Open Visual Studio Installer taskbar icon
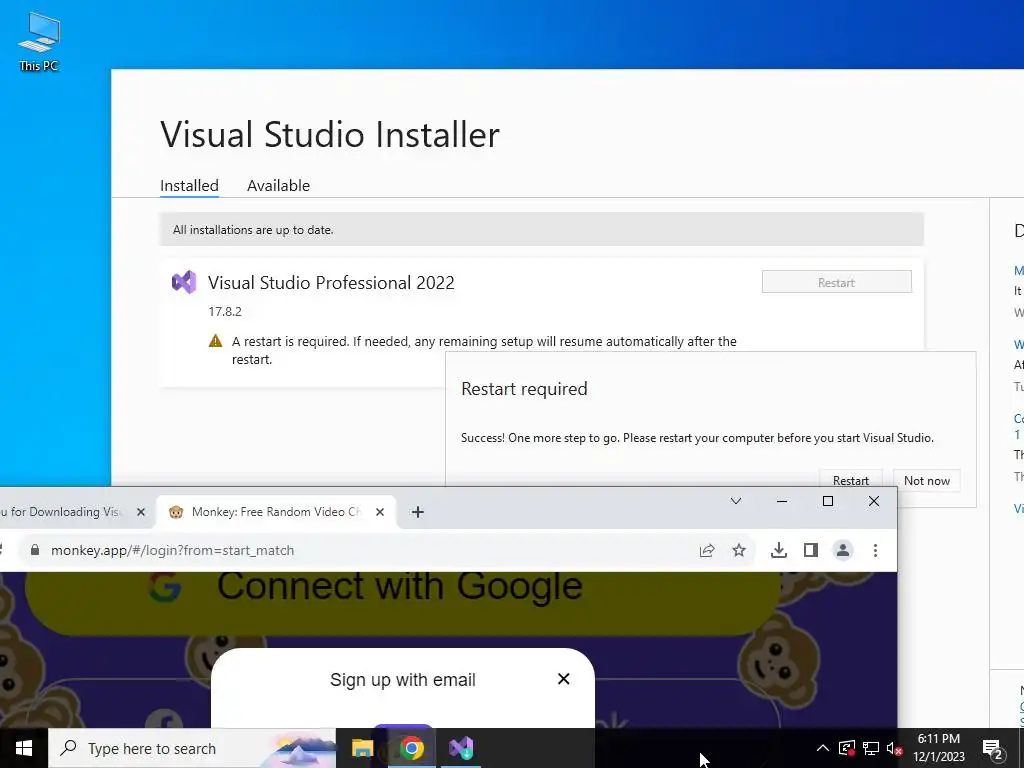Screen dimensions: 1024x768 [461, 748]
